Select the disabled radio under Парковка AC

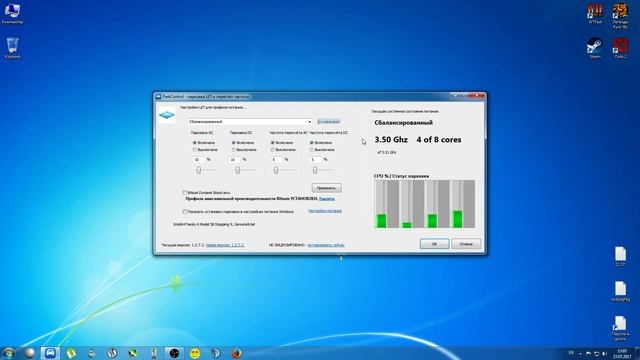coord(195,150)
